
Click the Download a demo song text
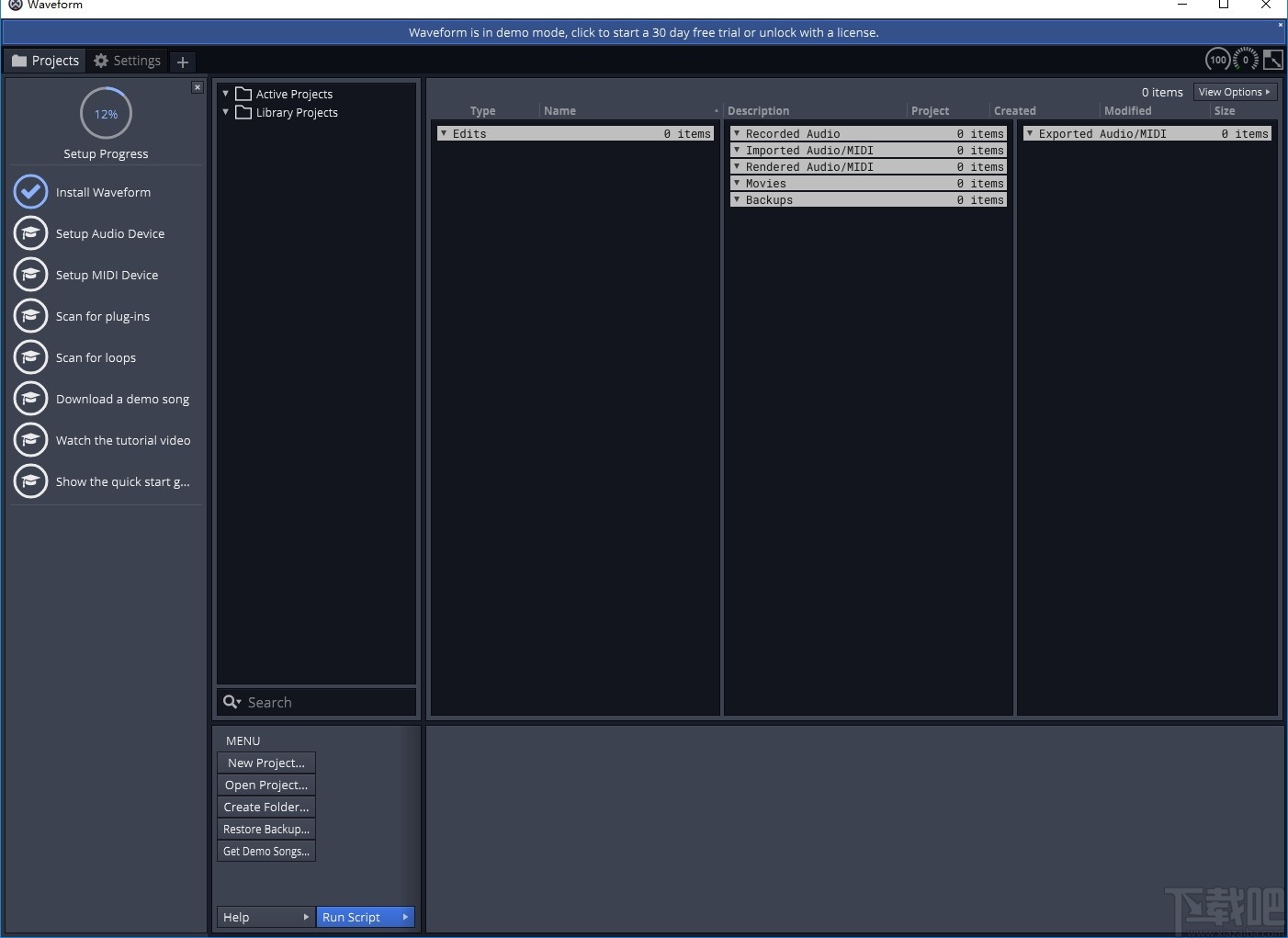122,399
